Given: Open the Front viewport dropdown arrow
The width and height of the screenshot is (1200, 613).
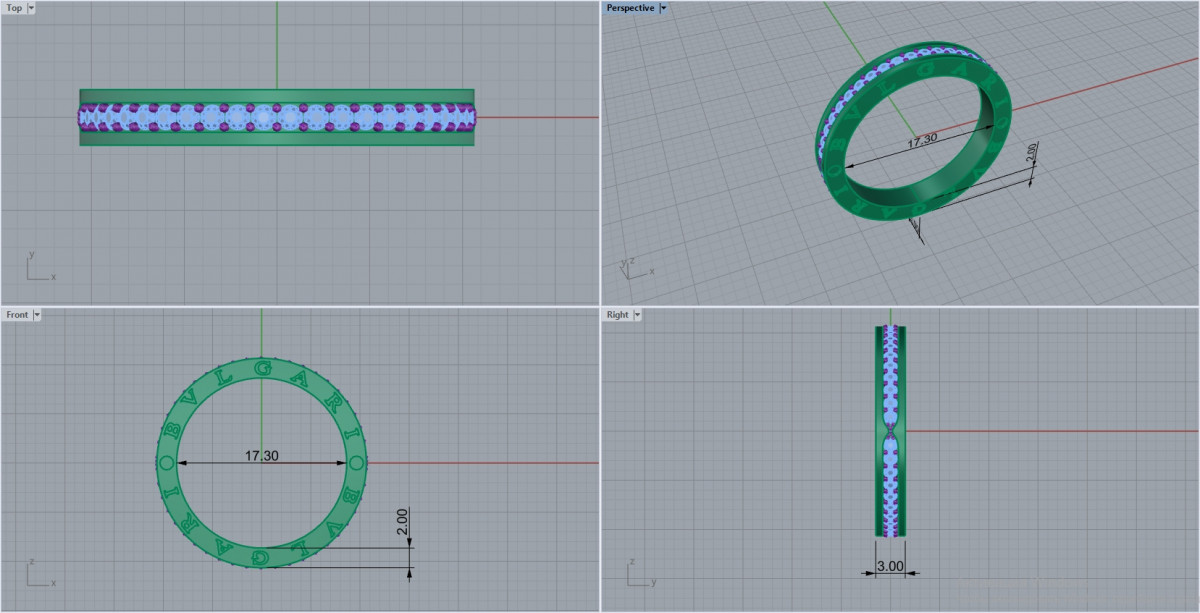Looking at the screenshot, I should tap(37, 315).
